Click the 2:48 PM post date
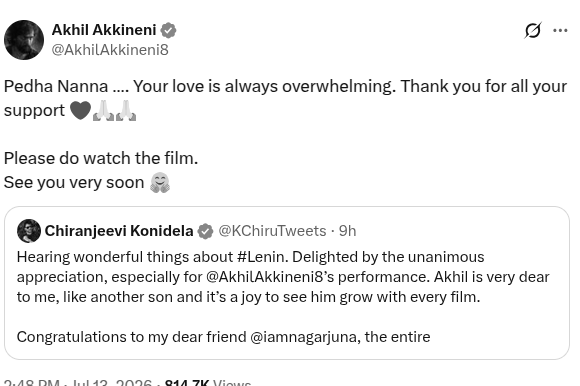This screenshot has height=386, width=580. (78, 383)
